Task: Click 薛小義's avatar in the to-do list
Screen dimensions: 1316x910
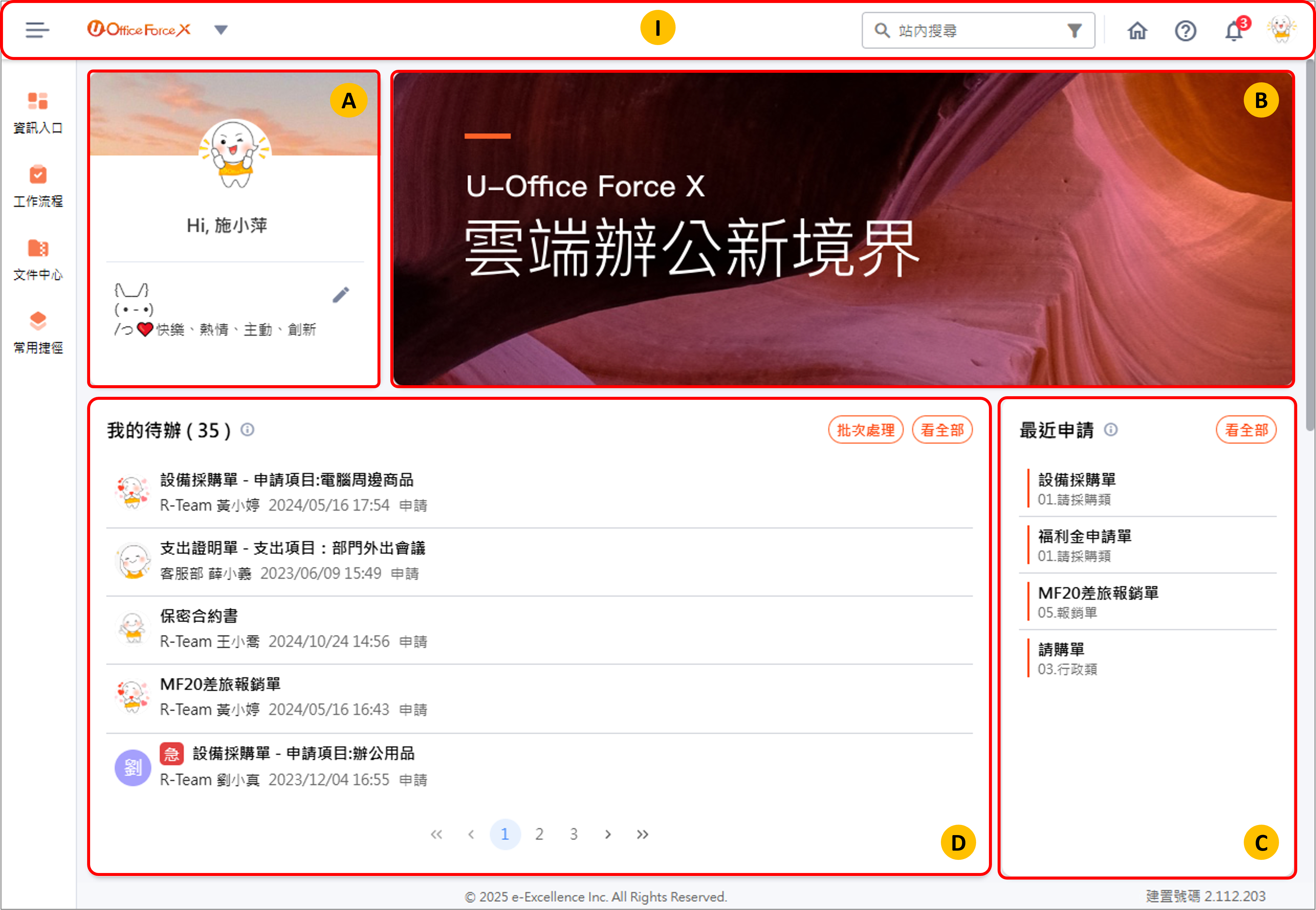Action: pyautogui.click(x=133, y=561)
